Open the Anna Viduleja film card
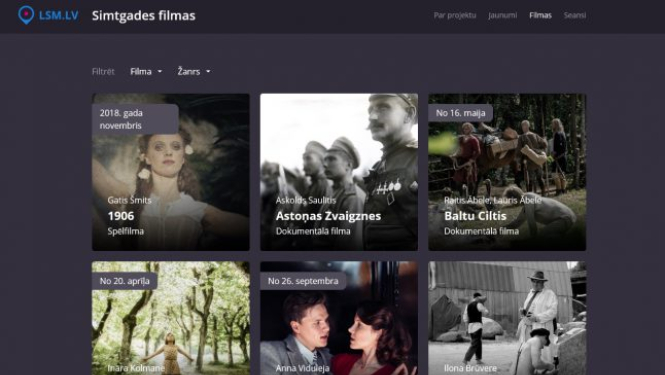Screen dimensions: 665x375 tap(339, 318)
